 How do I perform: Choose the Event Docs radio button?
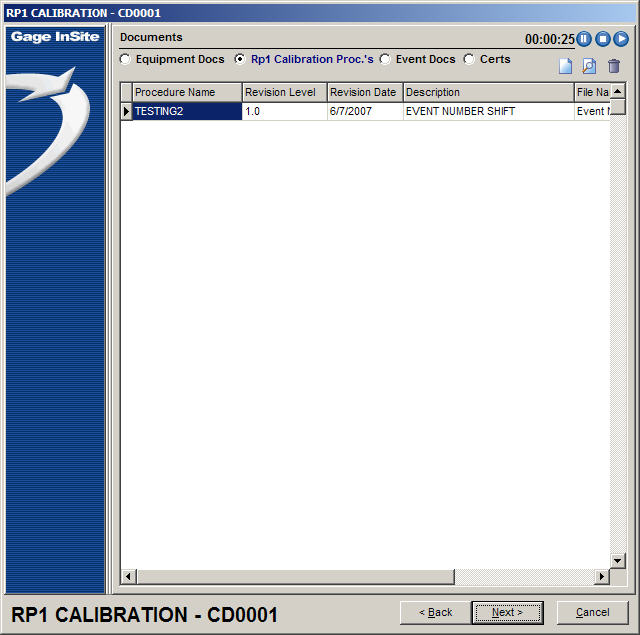click(385, 60)
